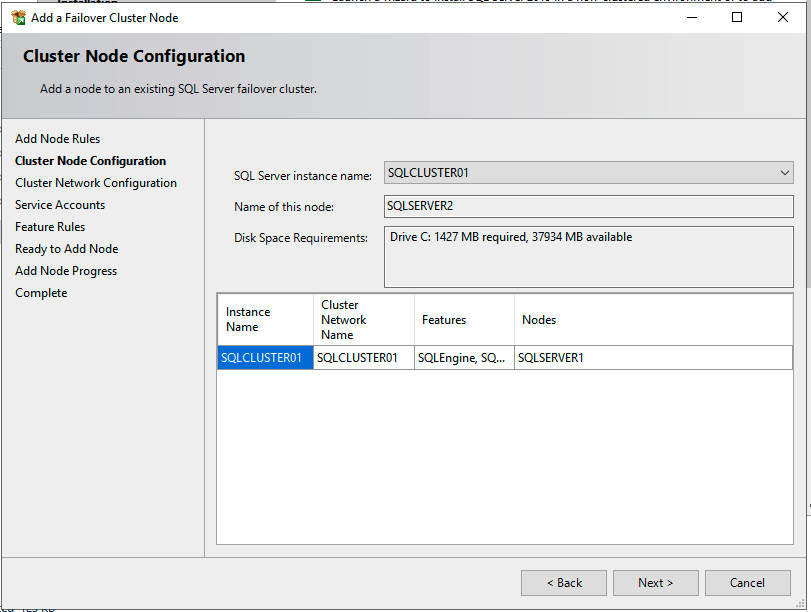Click the SQLSERVER1 nodes cell

653,358
